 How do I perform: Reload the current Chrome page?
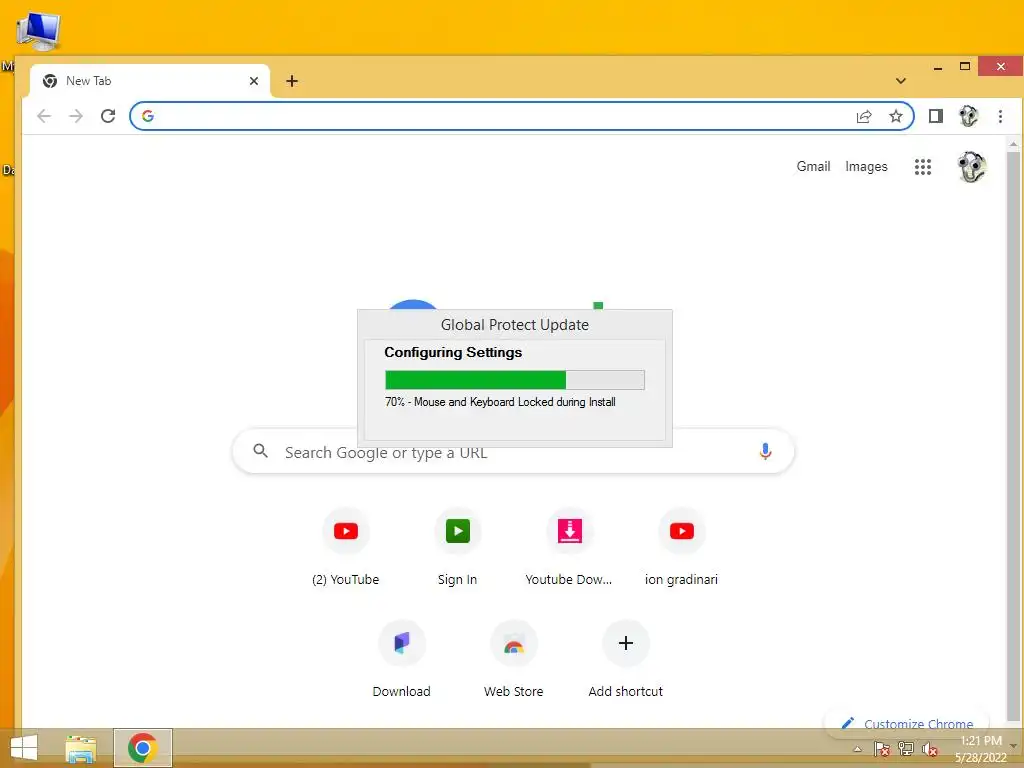(x=108, y=116)
